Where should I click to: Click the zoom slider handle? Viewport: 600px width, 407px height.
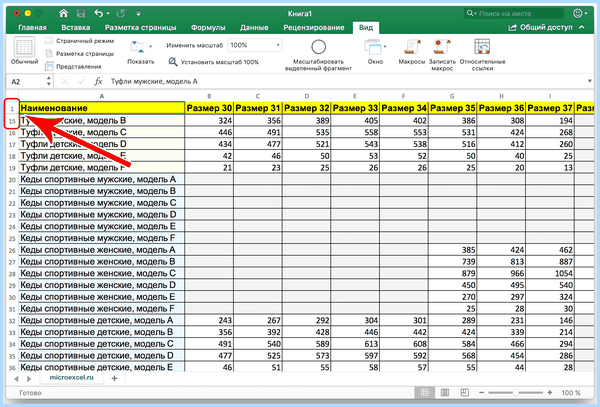pyautogui.click(x=515, y=392)
